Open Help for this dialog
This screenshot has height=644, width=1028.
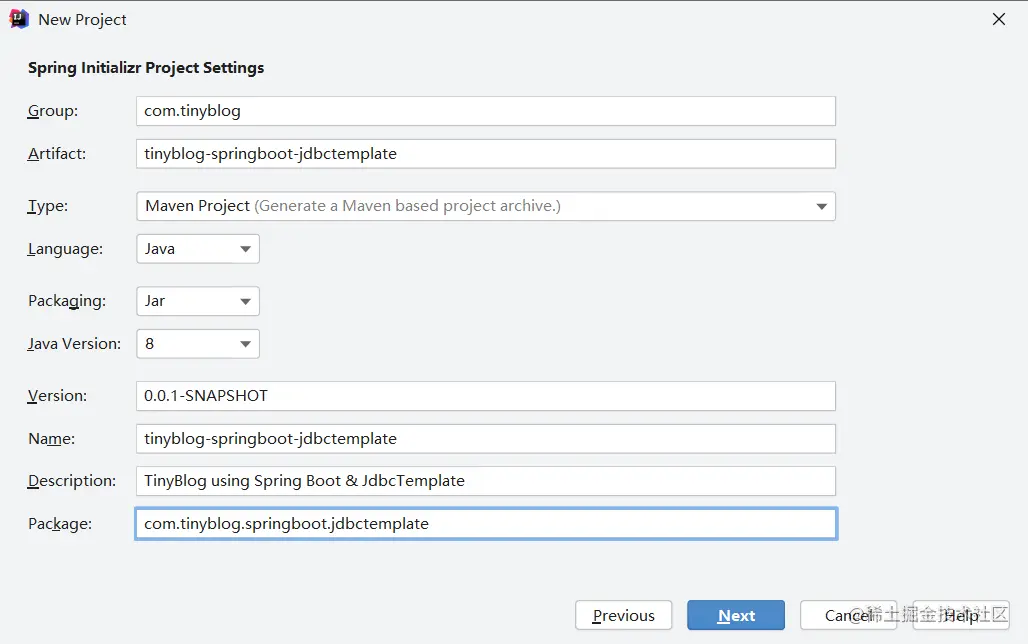point(961,616)
